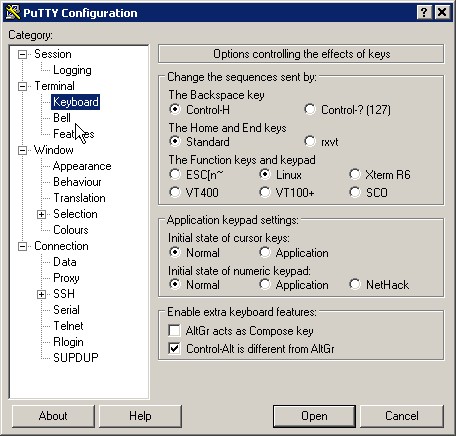Open the Telnet category
Viewport: 456px width, 436px height.
[x=68, y=326]
